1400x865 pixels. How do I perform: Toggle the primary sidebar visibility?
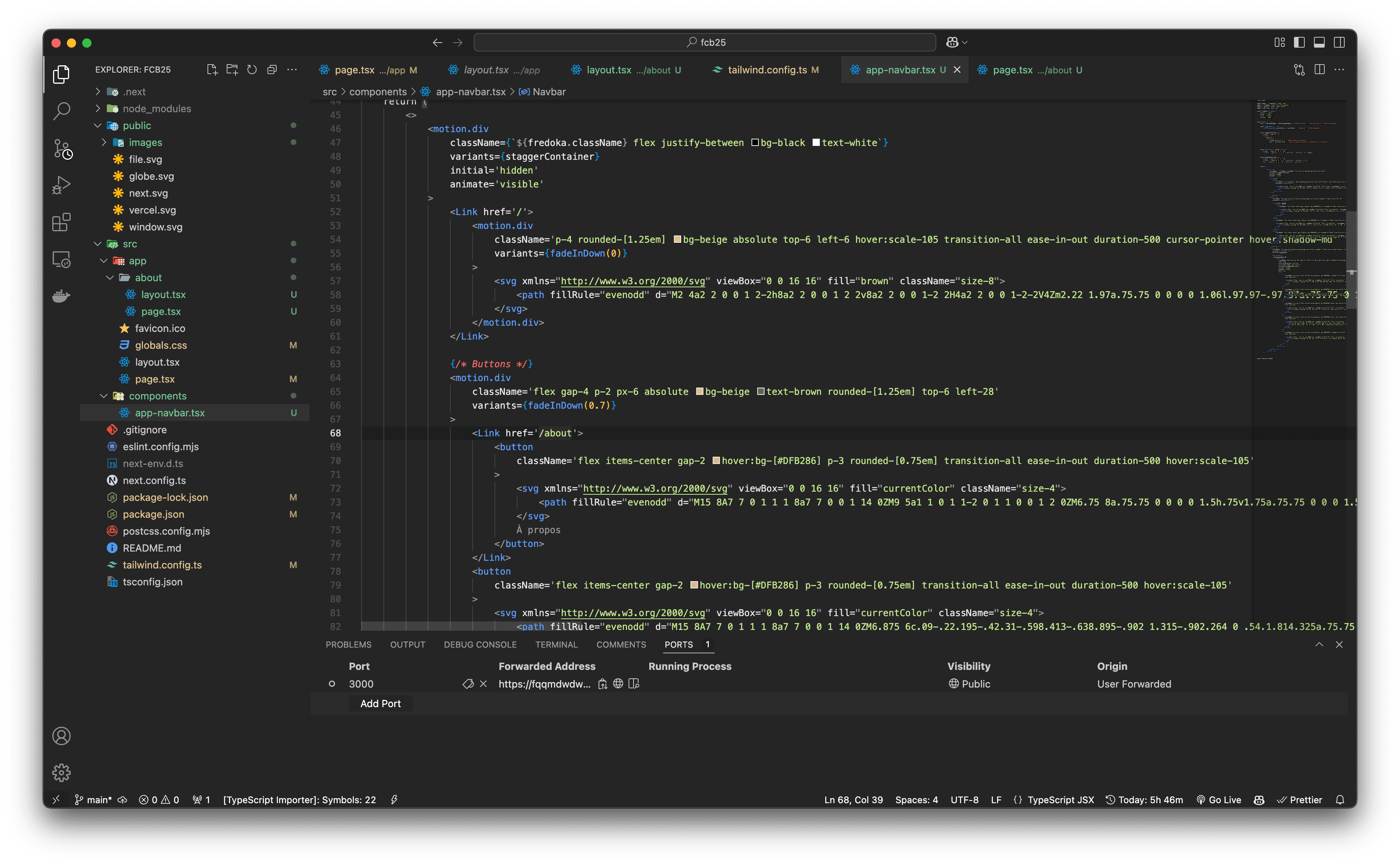1299,42
